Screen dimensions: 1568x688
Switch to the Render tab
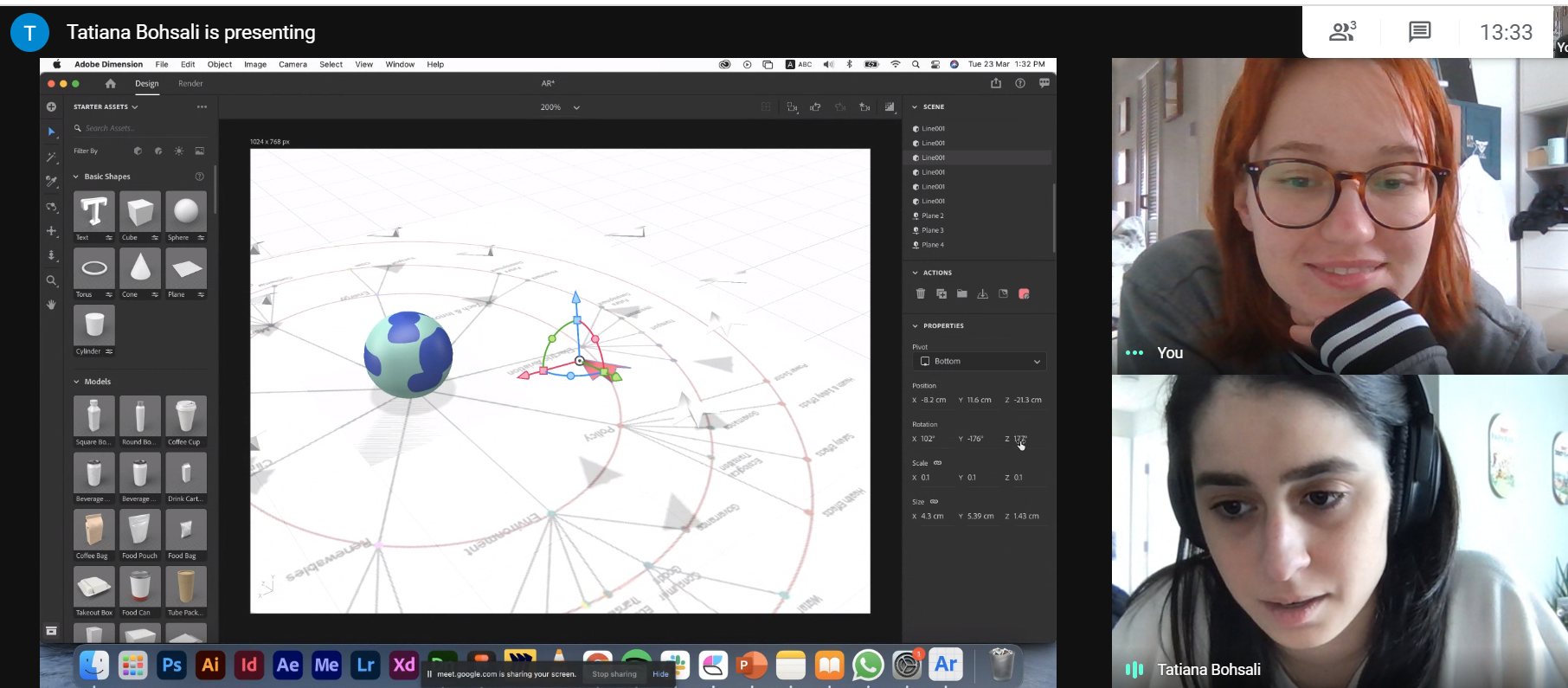(x=190, y=84)
